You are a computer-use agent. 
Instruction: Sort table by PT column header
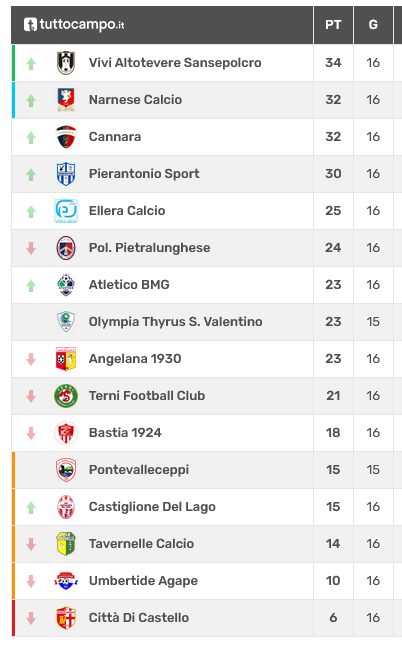(x=333, y=25)
